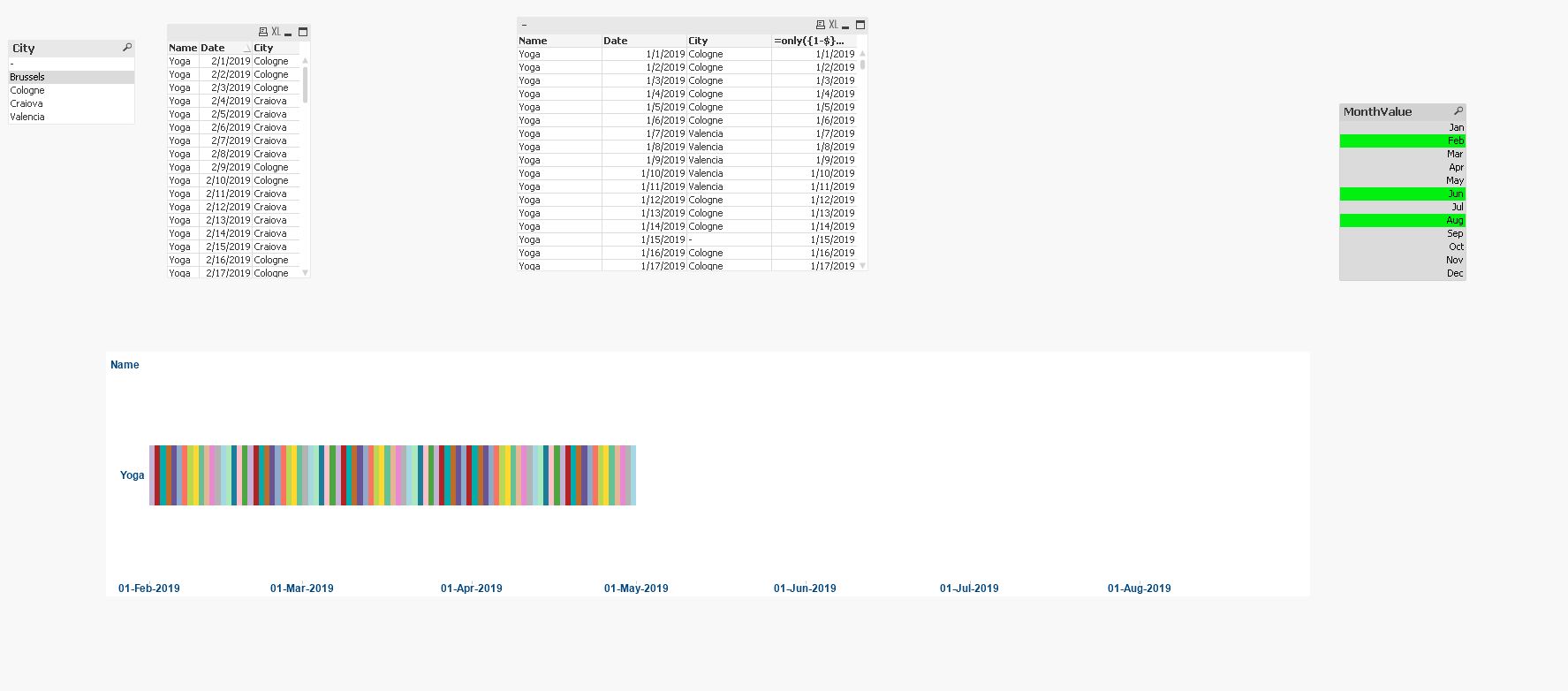Click 01-Jun-2019 axis label on chart
The image size is (1568, 691).
point(805,588)
